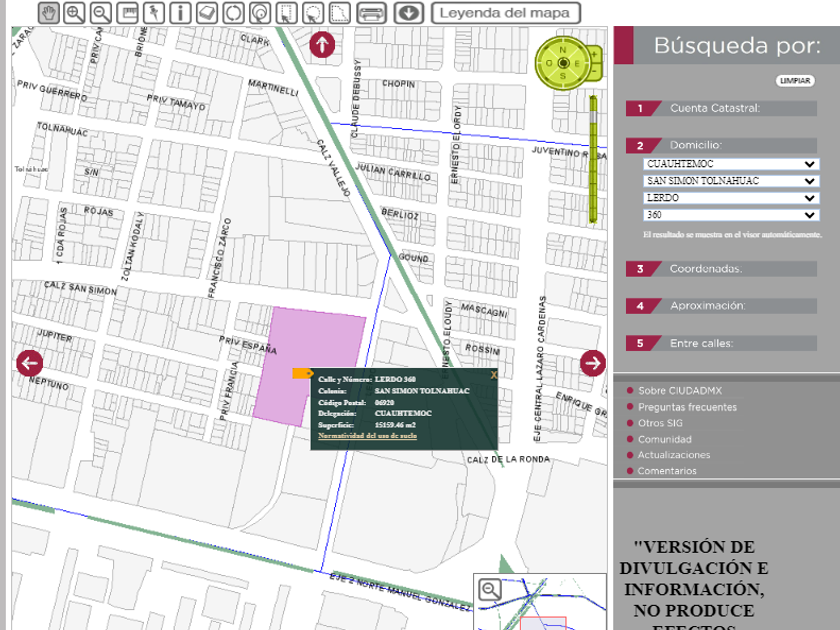Select the info identify tool

tap(180, 13)
